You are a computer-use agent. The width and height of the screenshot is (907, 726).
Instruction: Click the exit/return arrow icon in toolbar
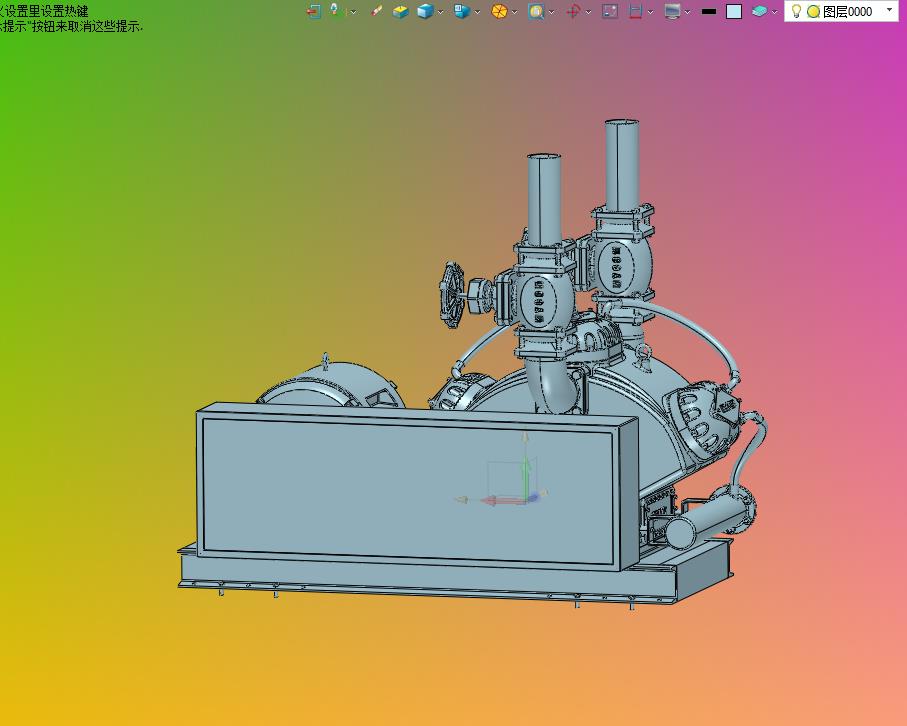click(x=314, y=11)
